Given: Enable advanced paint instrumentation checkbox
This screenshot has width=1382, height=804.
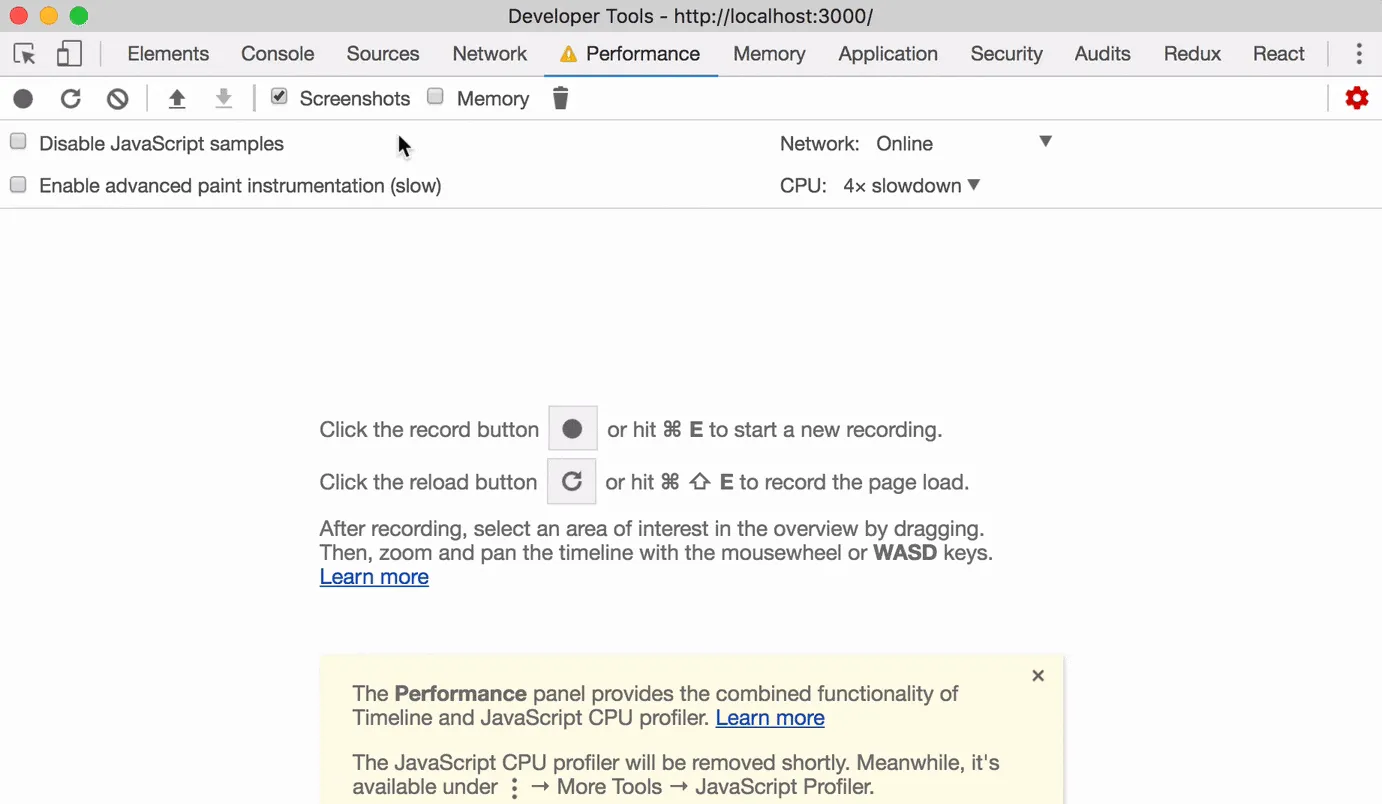Looking at the screenshot, I should 18,185.
